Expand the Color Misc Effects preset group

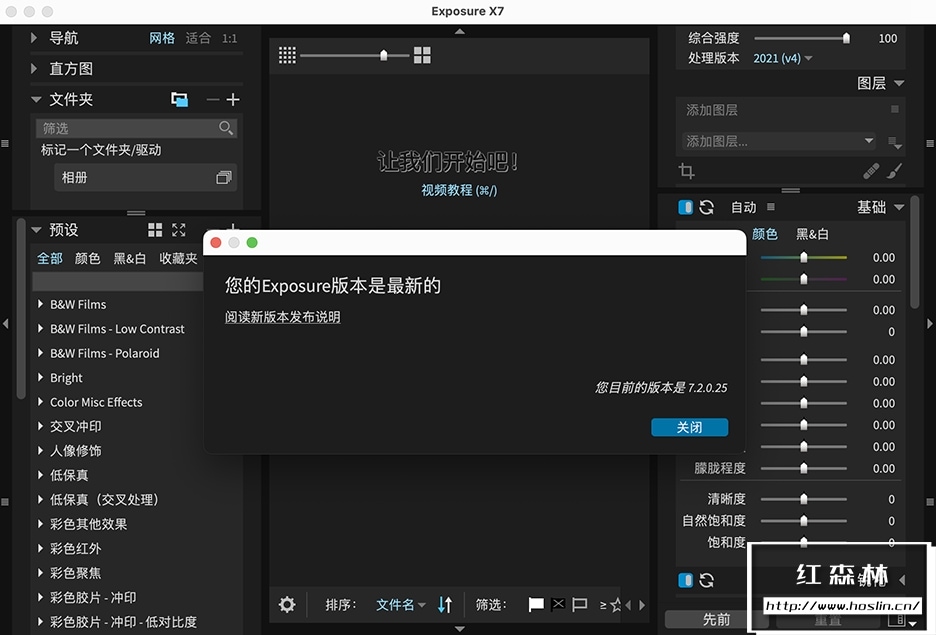(x=41, y=402)
